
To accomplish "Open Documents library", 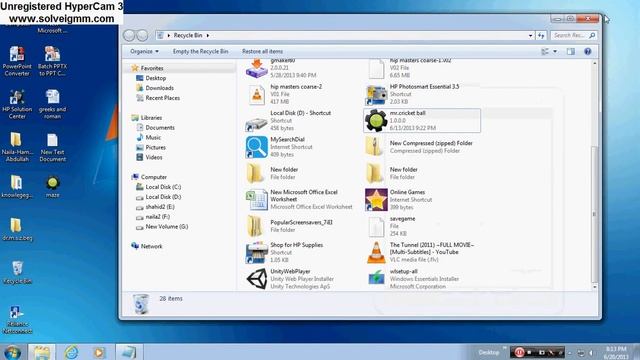I will [160, 127].
